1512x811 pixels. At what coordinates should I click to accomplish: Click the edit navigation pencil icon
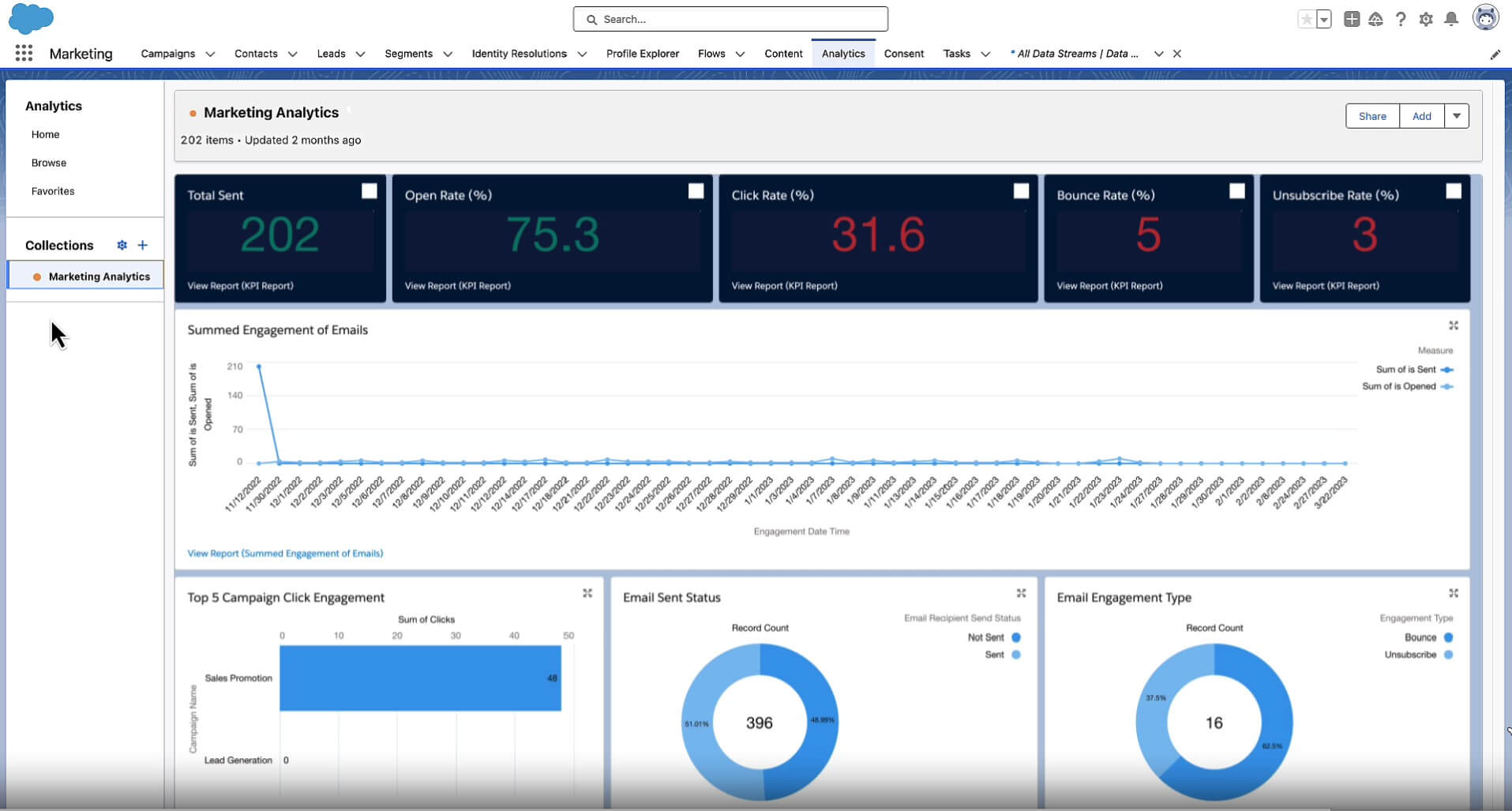coord(1495,54)
